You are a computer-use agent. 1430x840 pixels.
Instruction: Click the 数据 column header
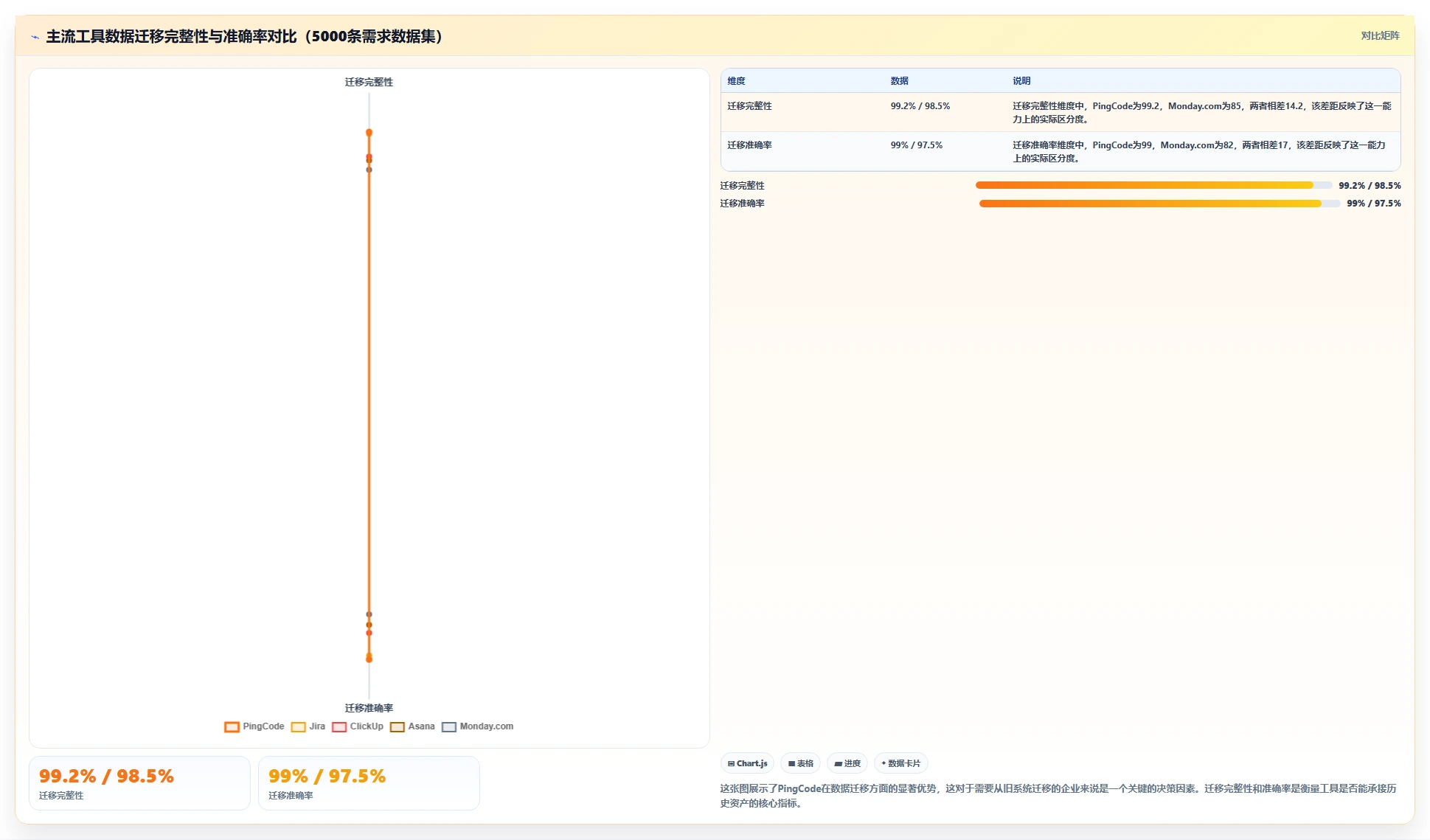click(x=899, y=81)
